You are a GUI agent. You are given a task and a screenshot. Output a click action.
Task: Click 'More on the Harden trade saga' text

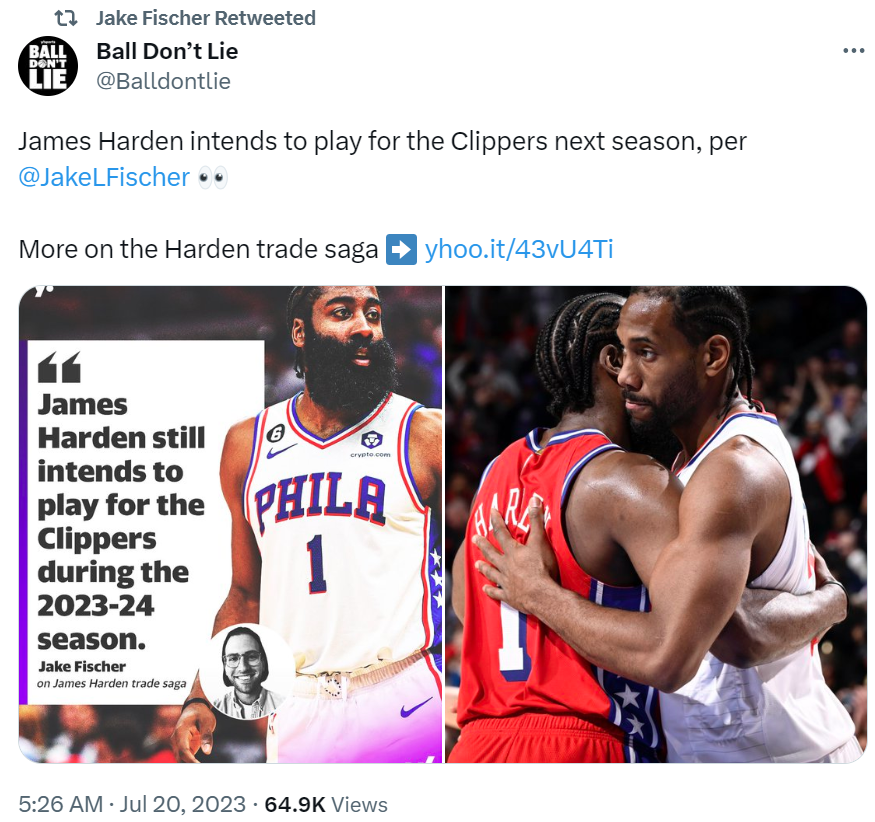(x=198, y=249)
